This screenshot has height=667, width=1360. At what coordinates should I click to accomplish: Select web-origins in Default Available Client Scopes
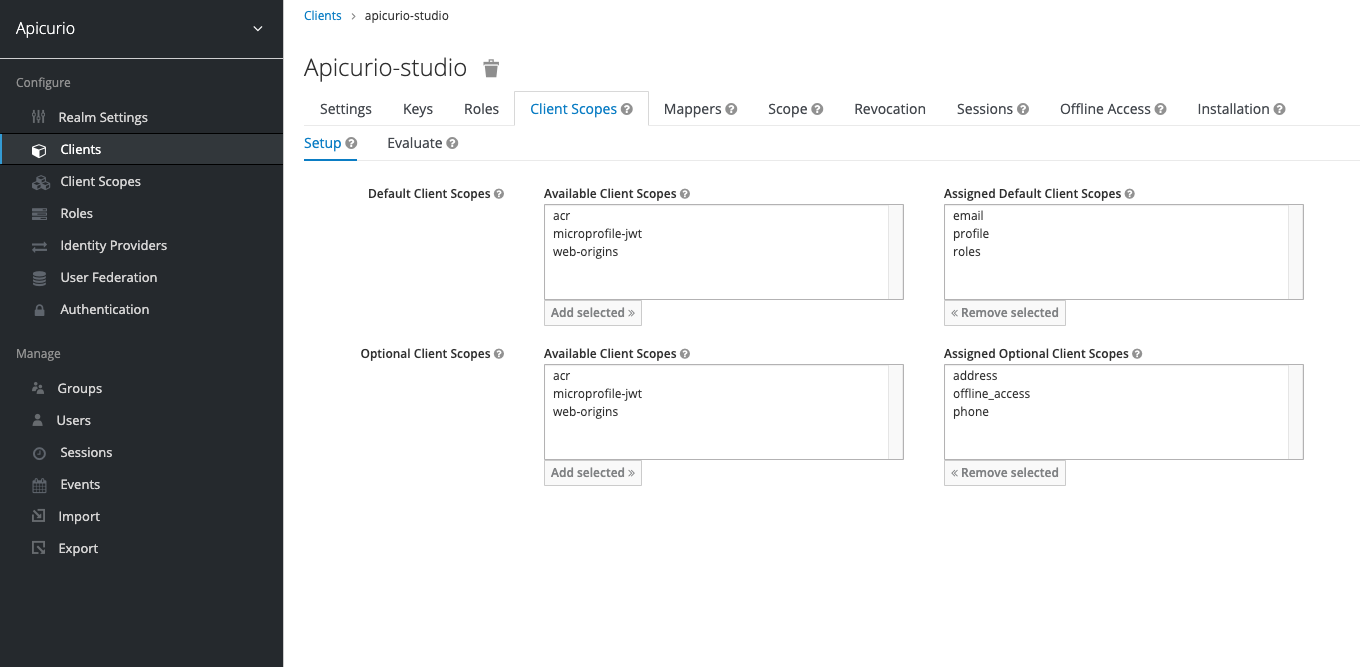(x=716, y=252)
